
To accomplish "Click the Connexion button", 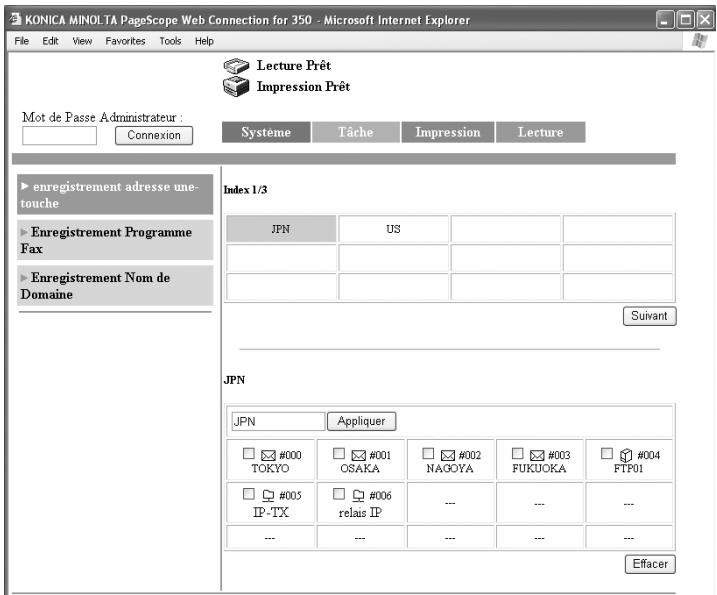I will pos(154,135).
